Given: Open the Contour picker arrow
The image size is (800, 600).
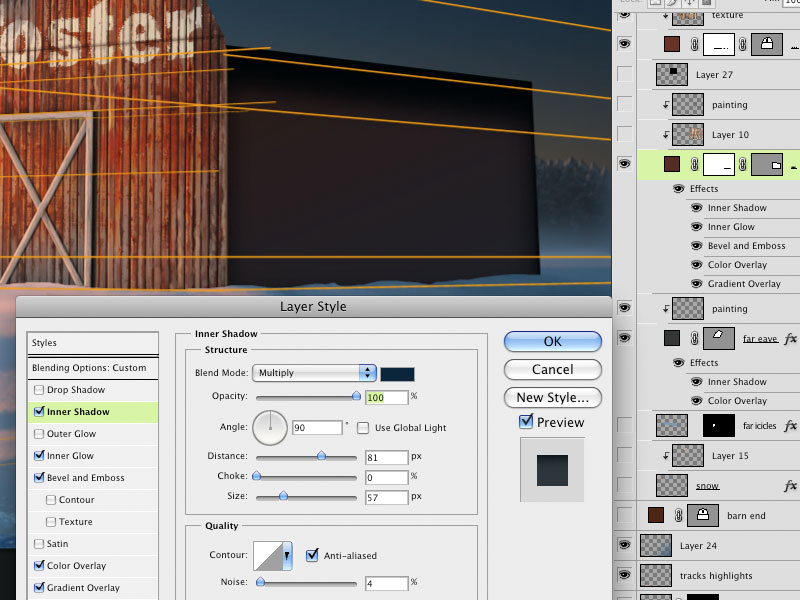Looking at the screenshot, I should 287,556.
